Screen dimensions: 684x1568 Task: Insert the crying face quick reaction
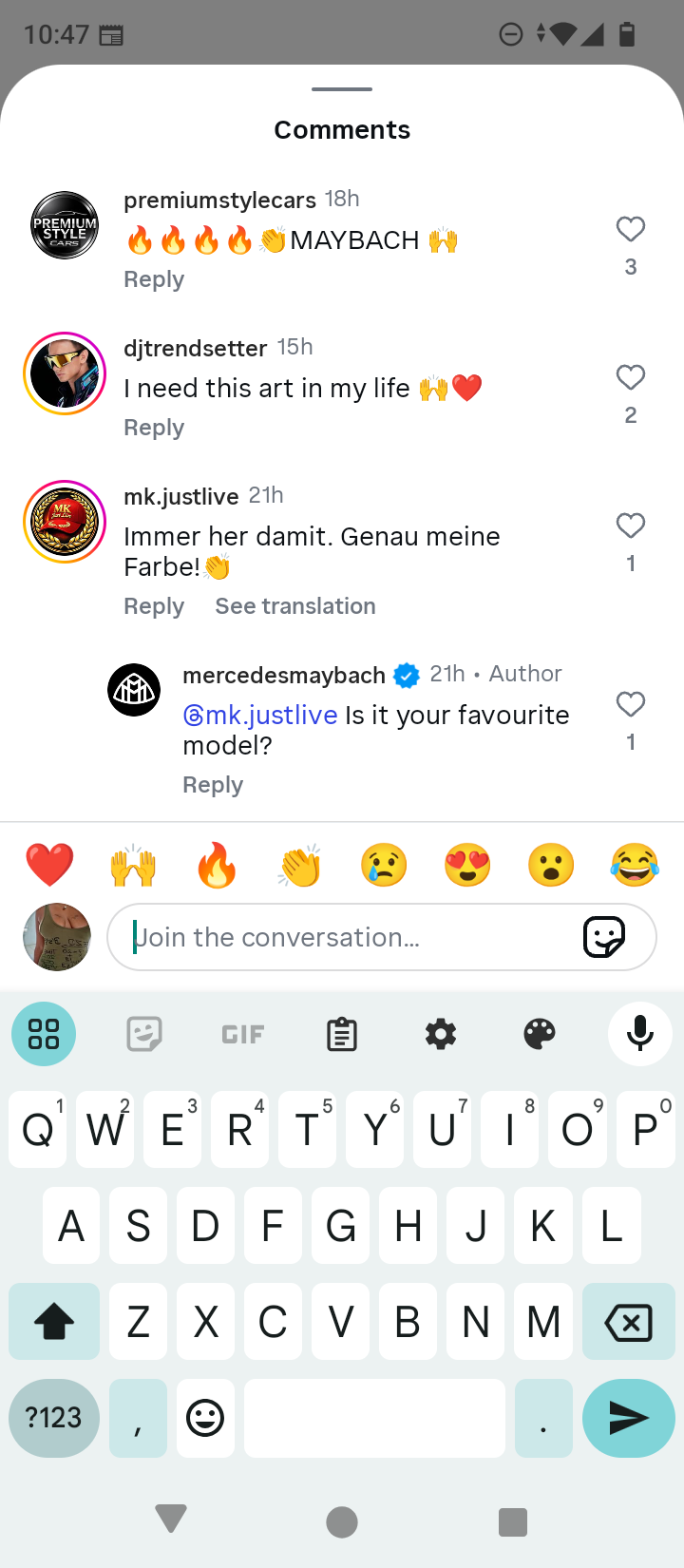coord(384,866)
